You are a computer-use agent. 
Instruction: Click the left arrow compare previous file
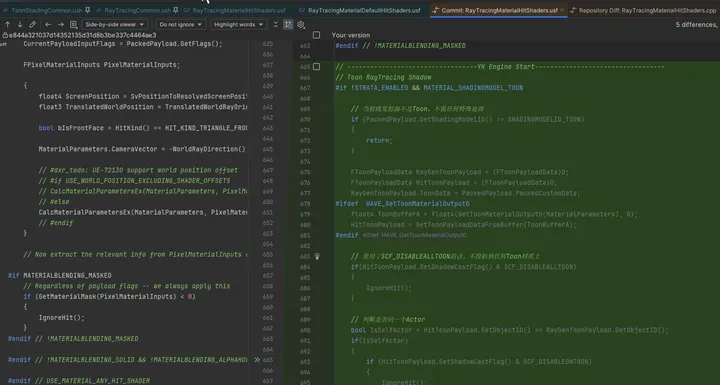48,24
